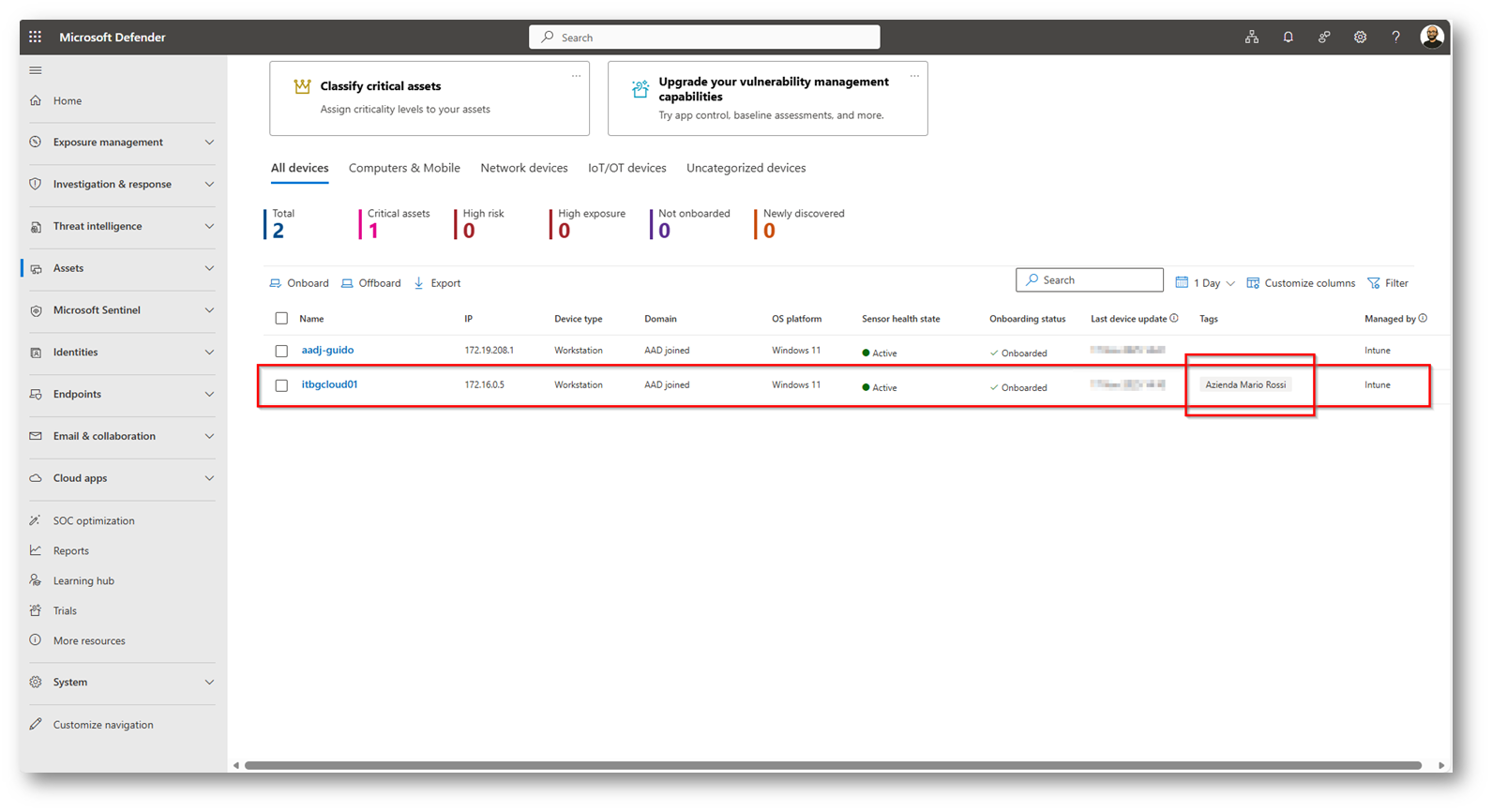Click the Export download icon

(419, 283)
